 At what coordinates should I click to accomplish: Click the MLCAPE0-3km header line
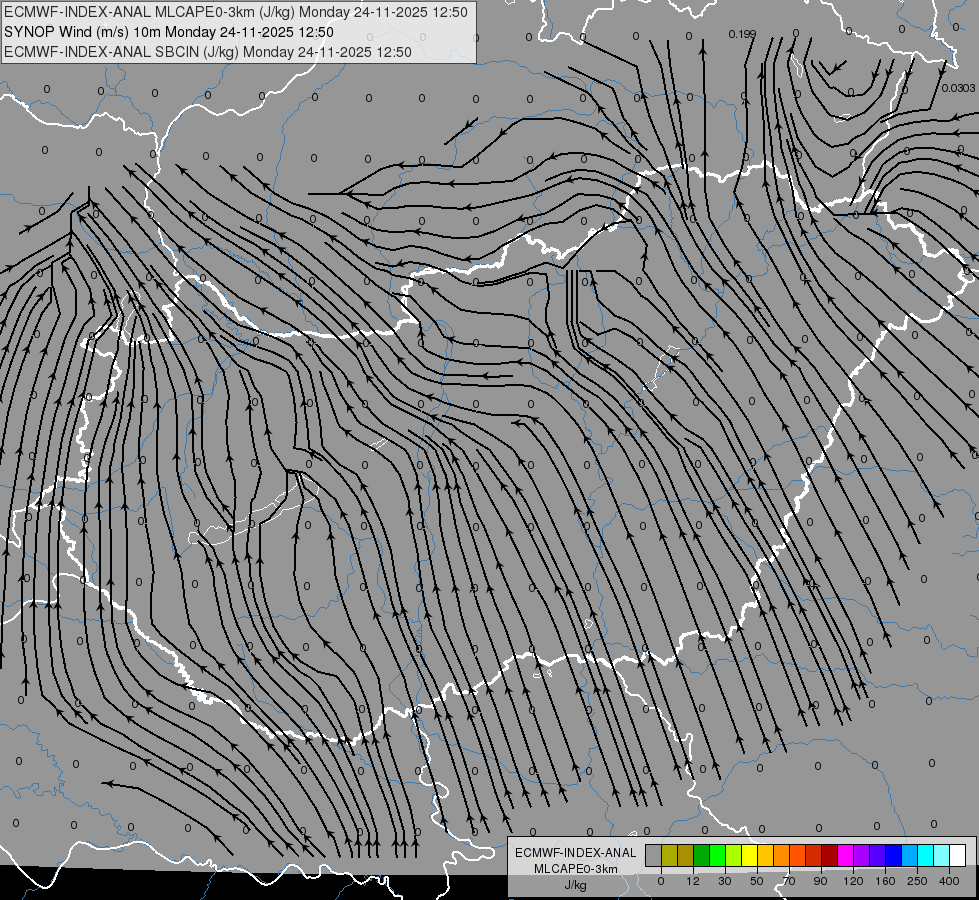pyautogui.click(x=235, y=12)
